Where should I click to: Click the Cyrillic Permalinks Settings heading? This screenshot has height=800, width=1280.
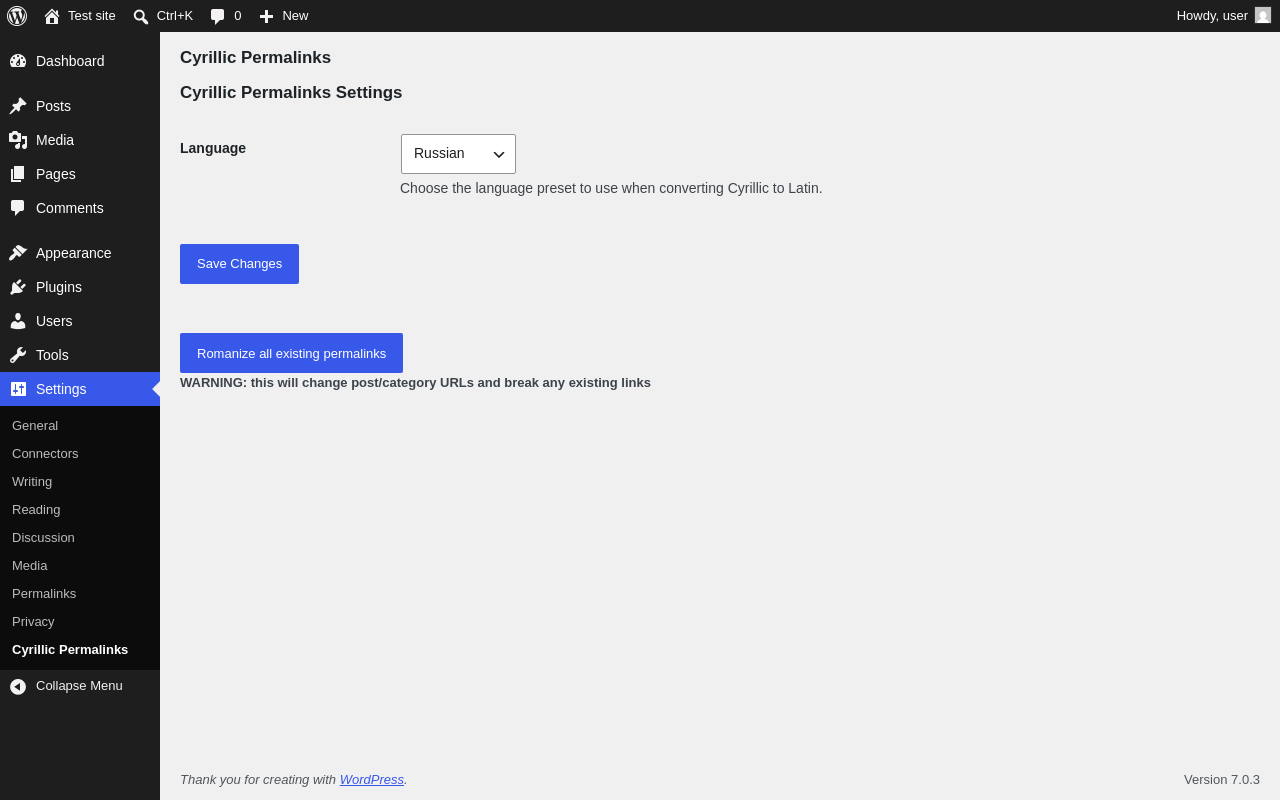(291, 93)
